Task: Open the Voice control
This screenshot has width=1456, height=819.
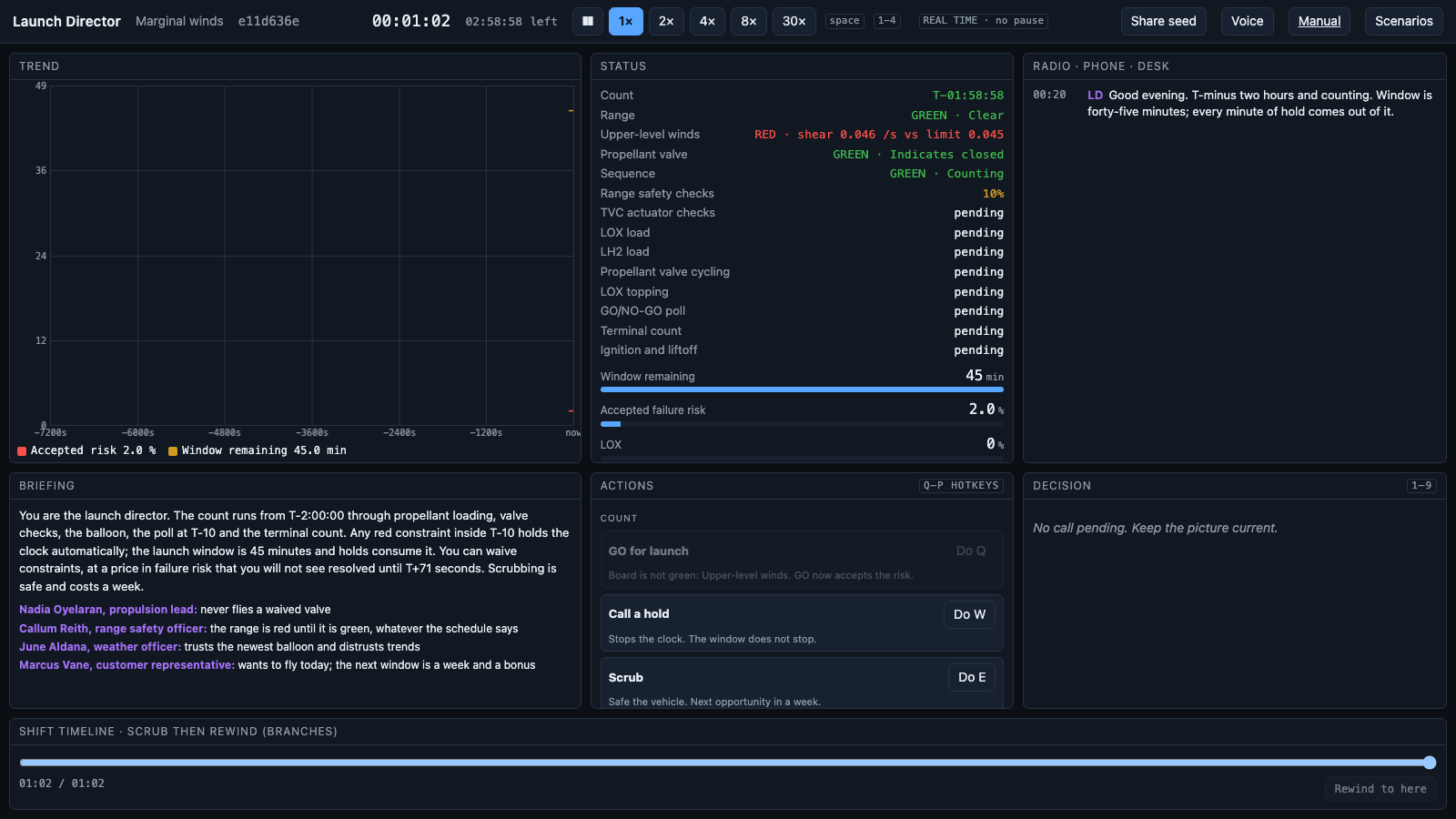Action: point(1248,21)
